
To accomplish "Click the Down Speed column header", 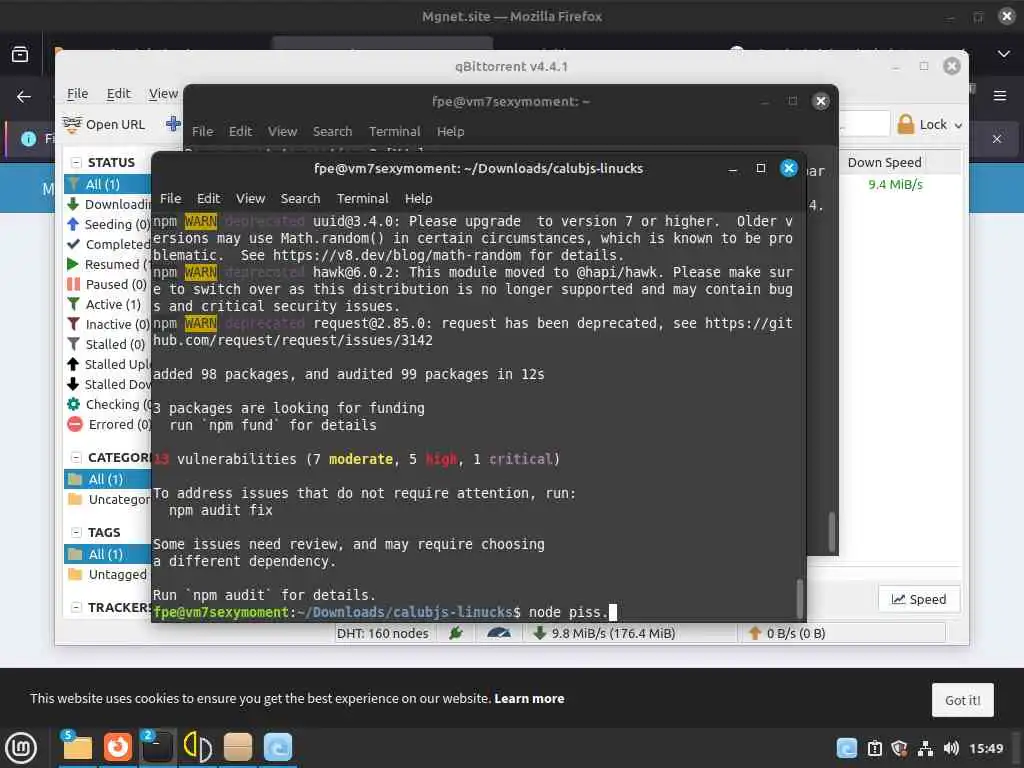I will point(884,163).
